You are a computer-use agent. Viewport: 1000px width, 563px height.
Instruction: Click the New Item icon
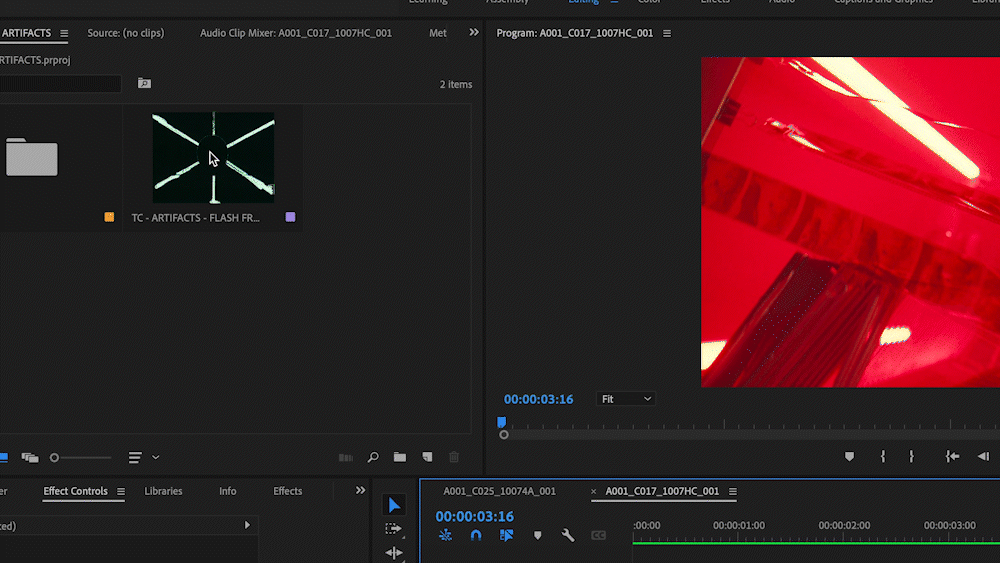[x=427, y=457]
